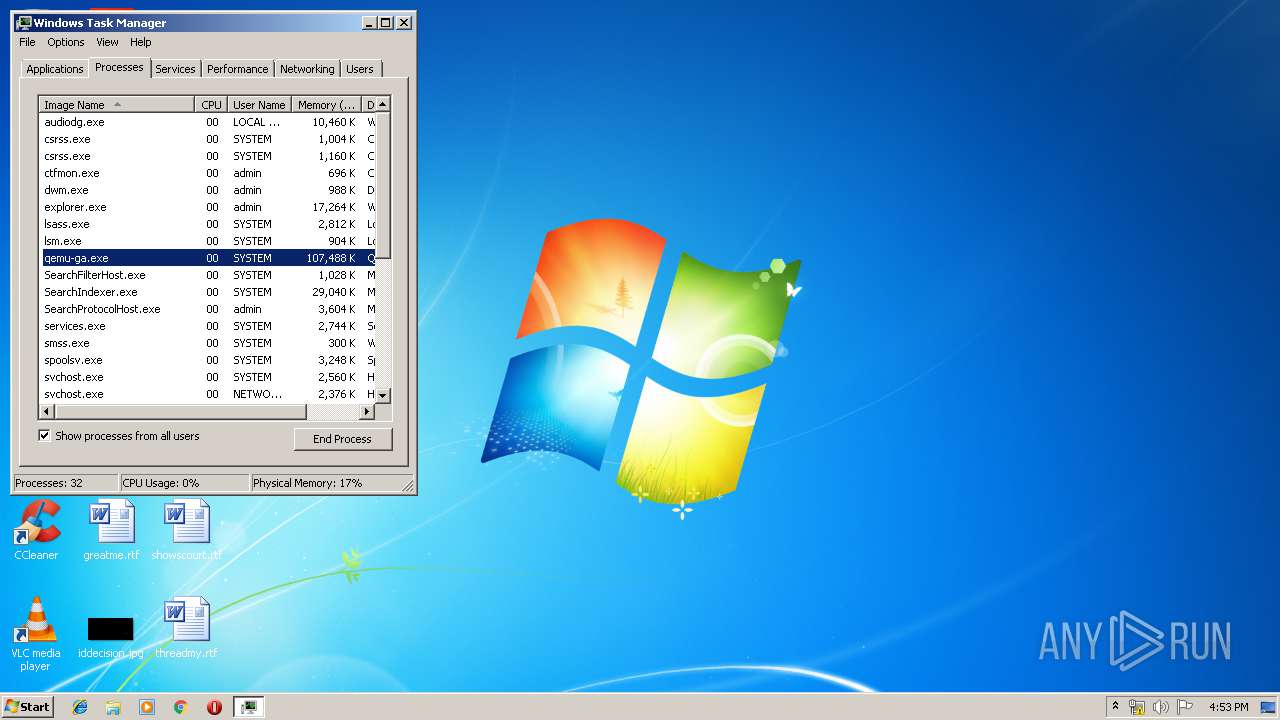Select SearchIndexer.exe process row
The image size is (1280, 720).
(x=207, y=292)
